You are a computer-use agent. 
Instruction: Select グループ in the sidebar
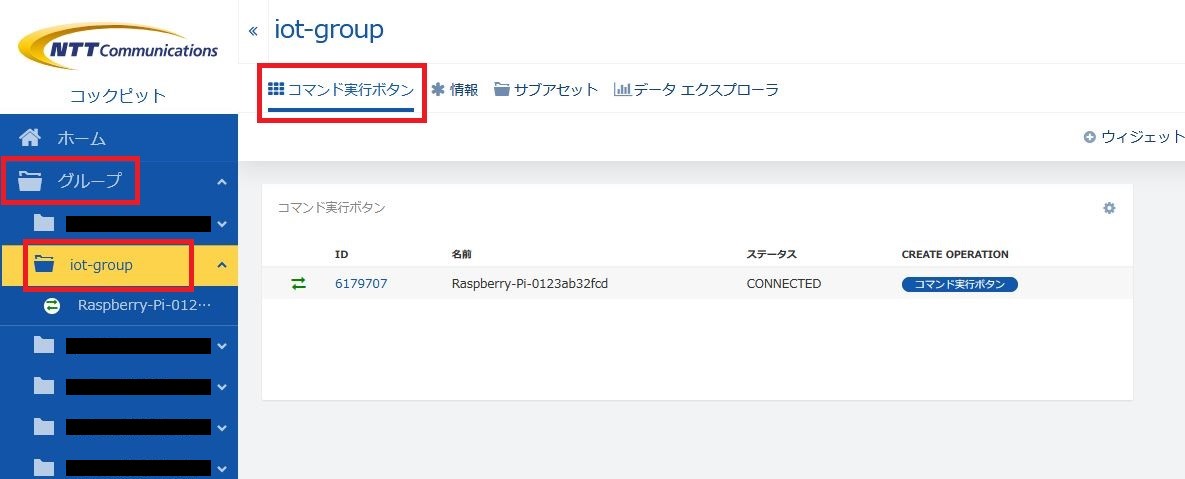pos(89,181)
